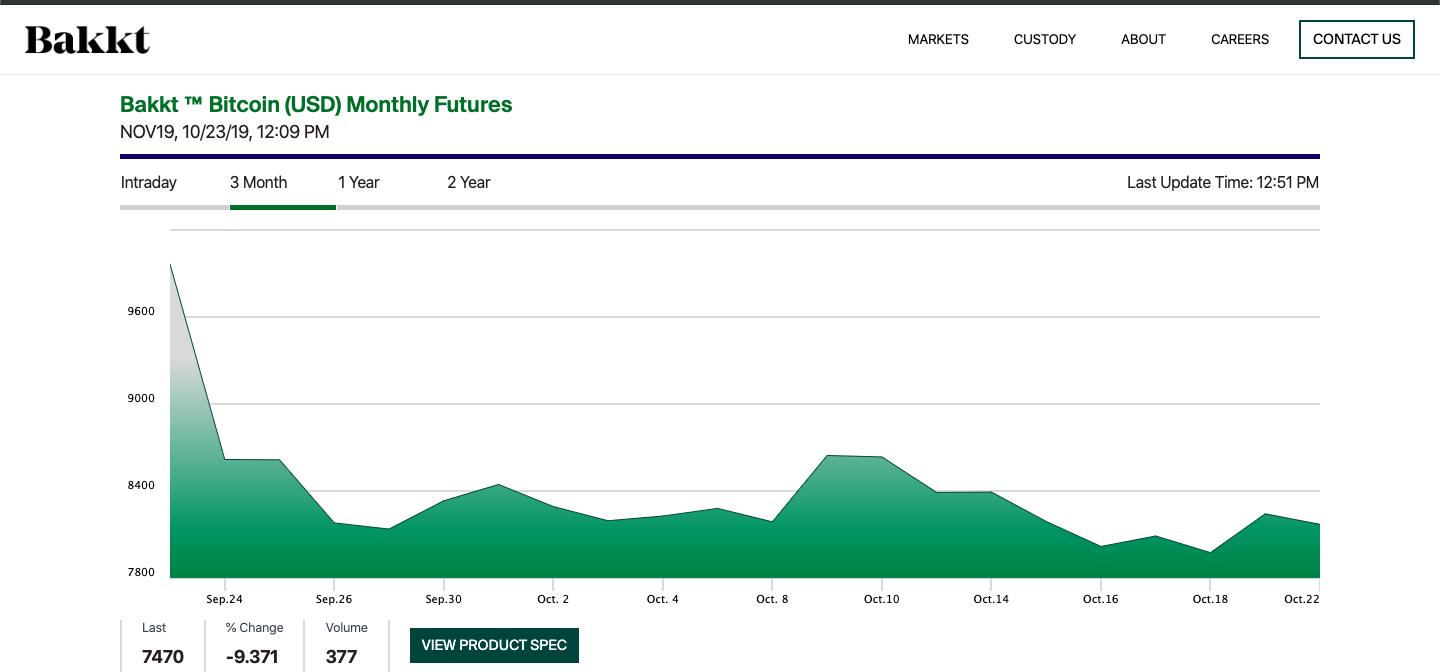
Task: Click the Sep.30 date label
Action: coord(444,600)
